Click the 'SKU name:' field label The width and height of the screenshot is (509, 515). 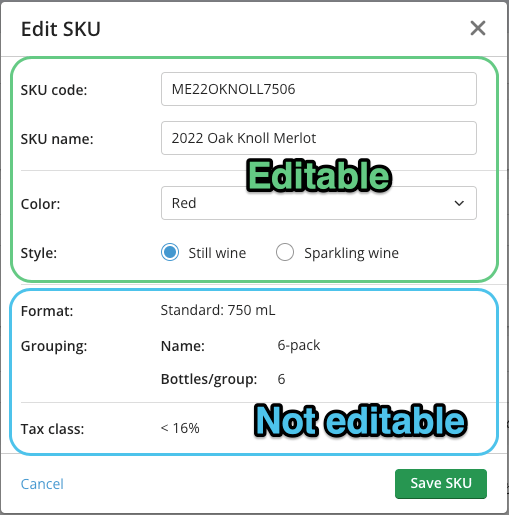tap(57, 139)
